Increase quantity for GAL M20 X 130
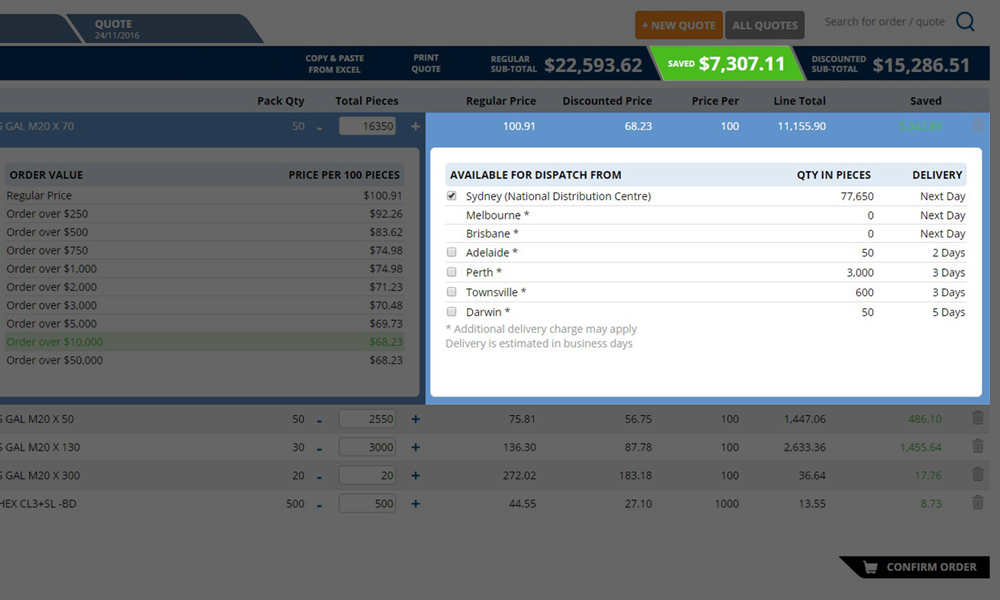Viewport: 1000px width, 600px height. (416, 448)
